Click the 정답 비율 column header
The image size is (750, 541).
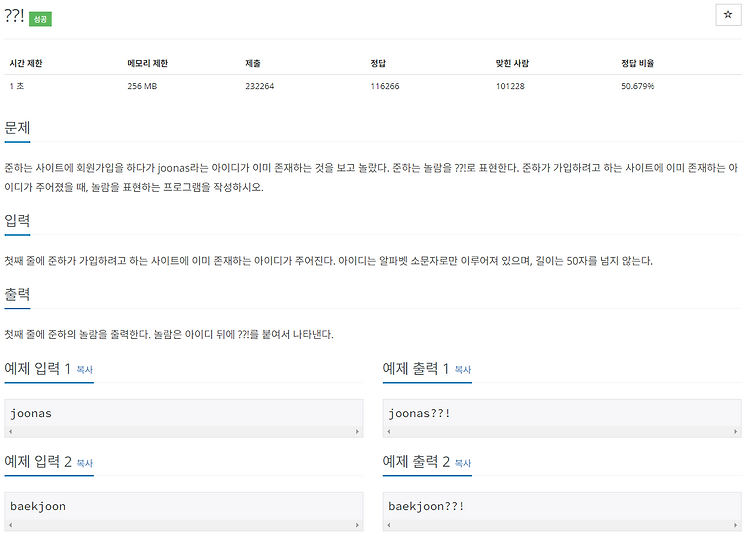[637, 63]
